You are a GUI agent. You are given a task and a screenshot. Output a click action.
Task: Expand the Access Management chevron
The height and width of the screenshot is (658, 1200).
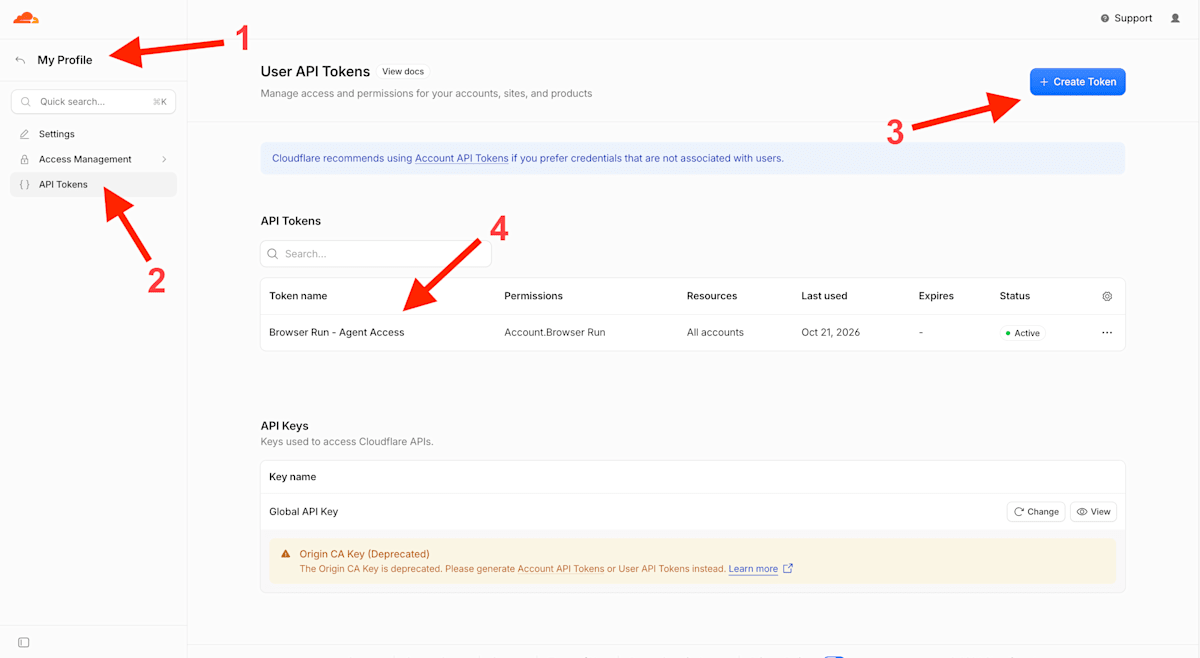(164, 159)
